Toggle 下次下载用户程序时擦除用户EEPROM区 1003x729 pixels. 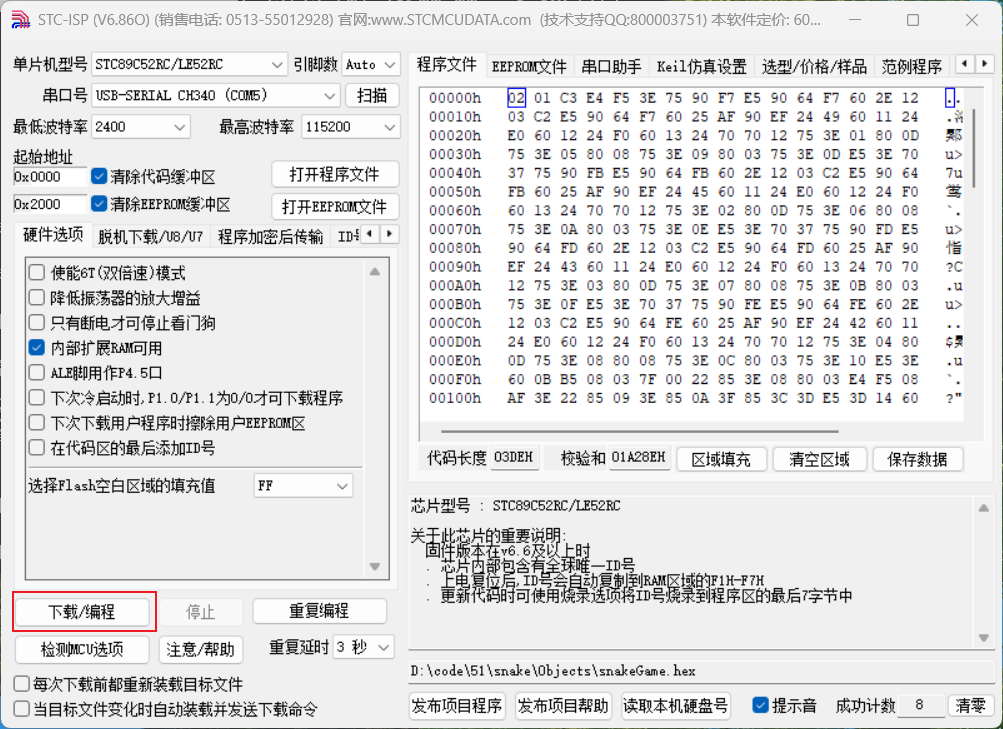(36, 423)
